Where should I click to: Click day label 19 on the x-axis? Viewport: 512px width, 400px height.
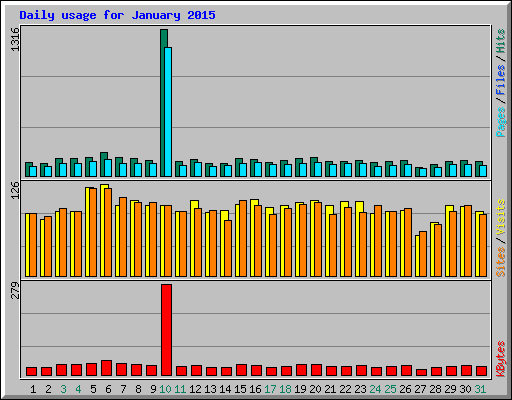[300, 389]
